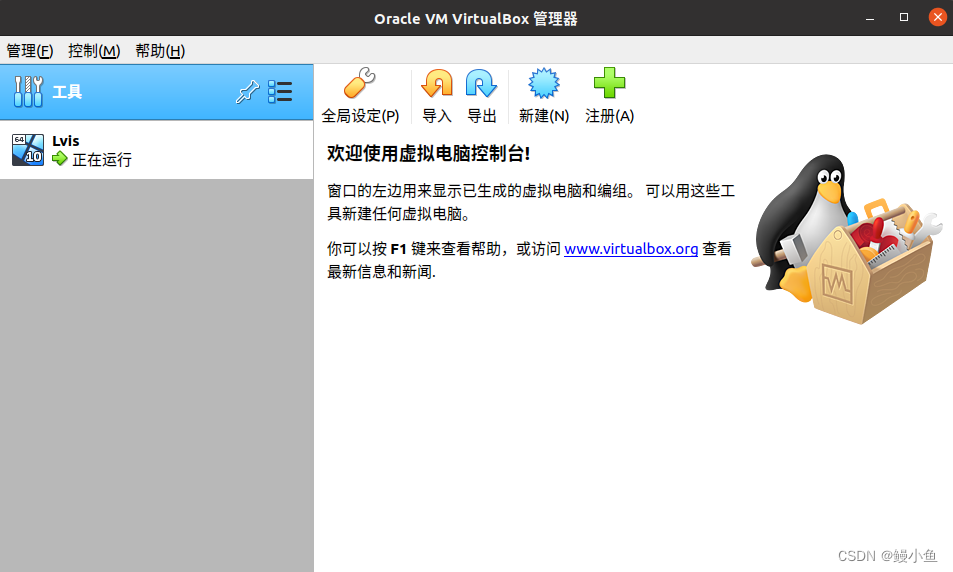This screenshot has width=953, height=572.
Task: Click the 导出 export appliance icon
Action: coord(481,83)
